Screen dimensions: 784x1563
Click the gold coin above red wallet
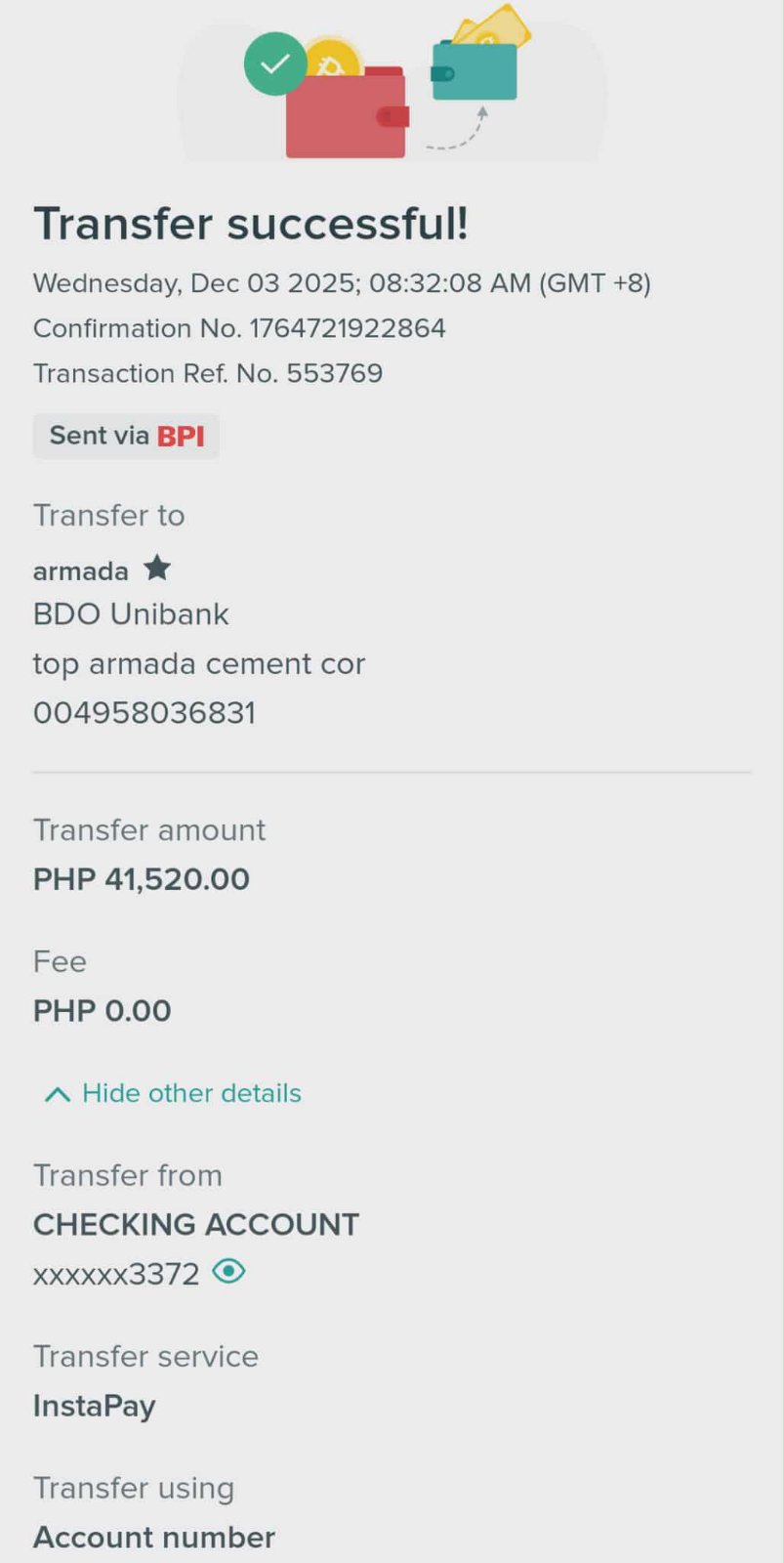coord(334,61)
